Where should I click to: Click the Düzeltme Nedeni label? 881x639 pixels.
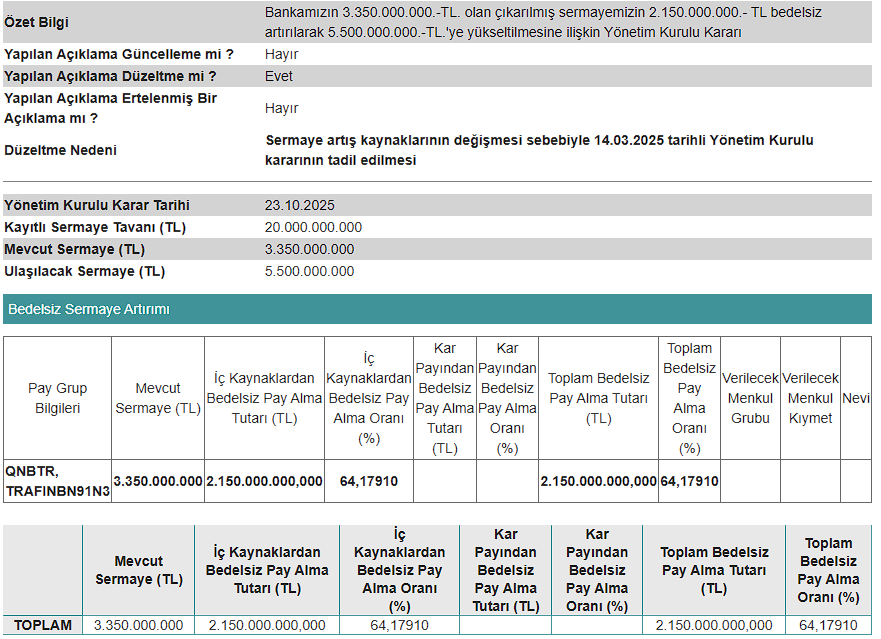click(x=60, y=150)
